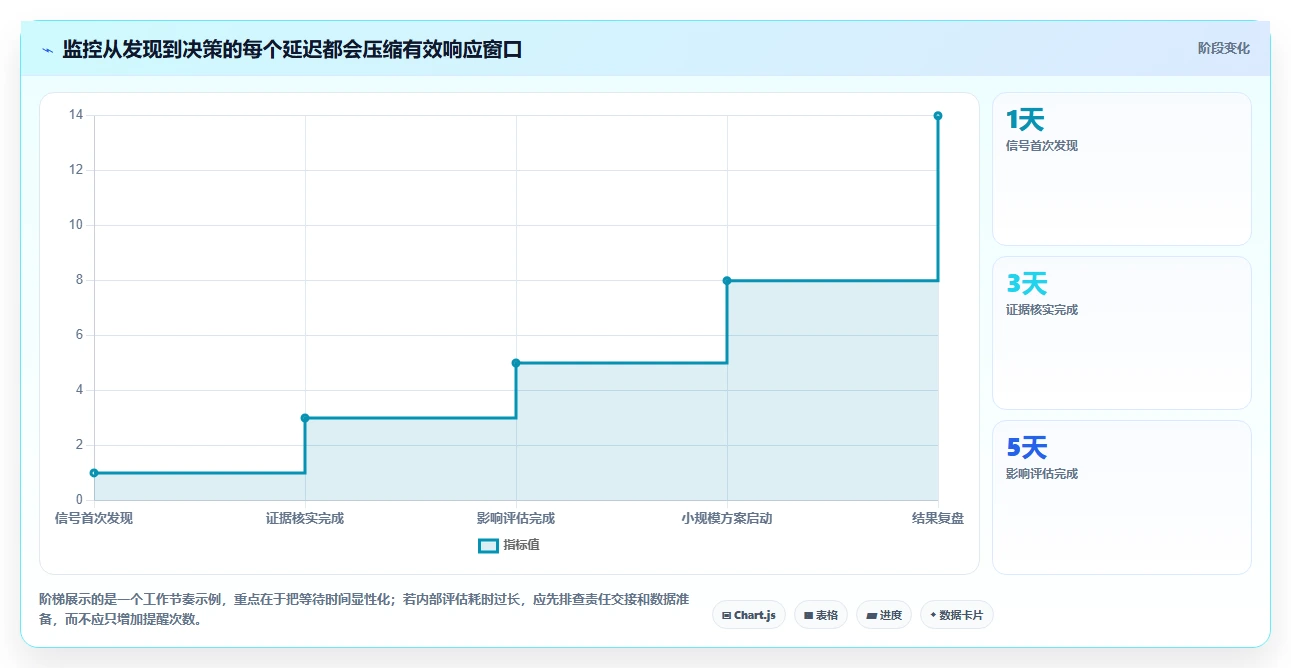Click the 小规模方案启动 x-axis label
The image size is (1291, 668).
coord(727,518)
